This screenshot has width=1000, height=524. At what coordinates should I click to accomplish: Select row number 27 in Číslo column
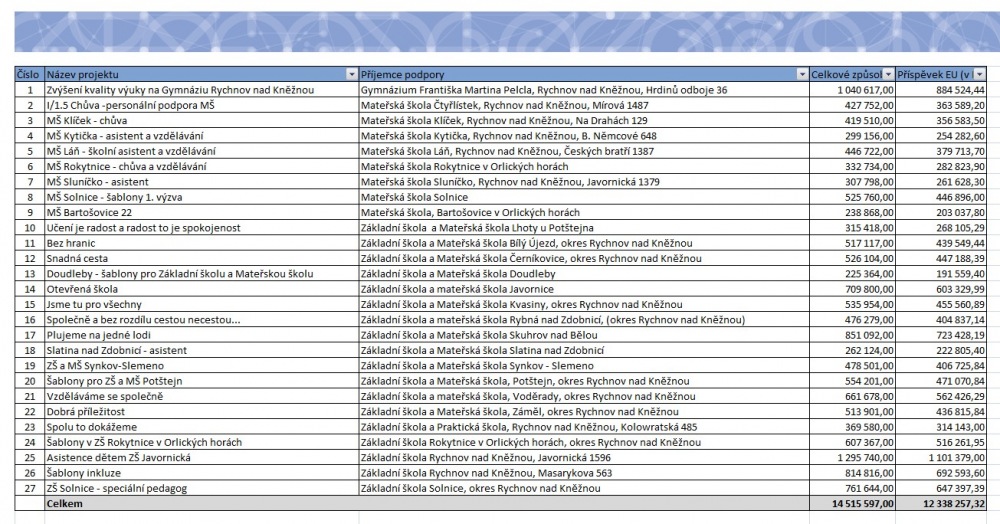[x=29, y=488]
